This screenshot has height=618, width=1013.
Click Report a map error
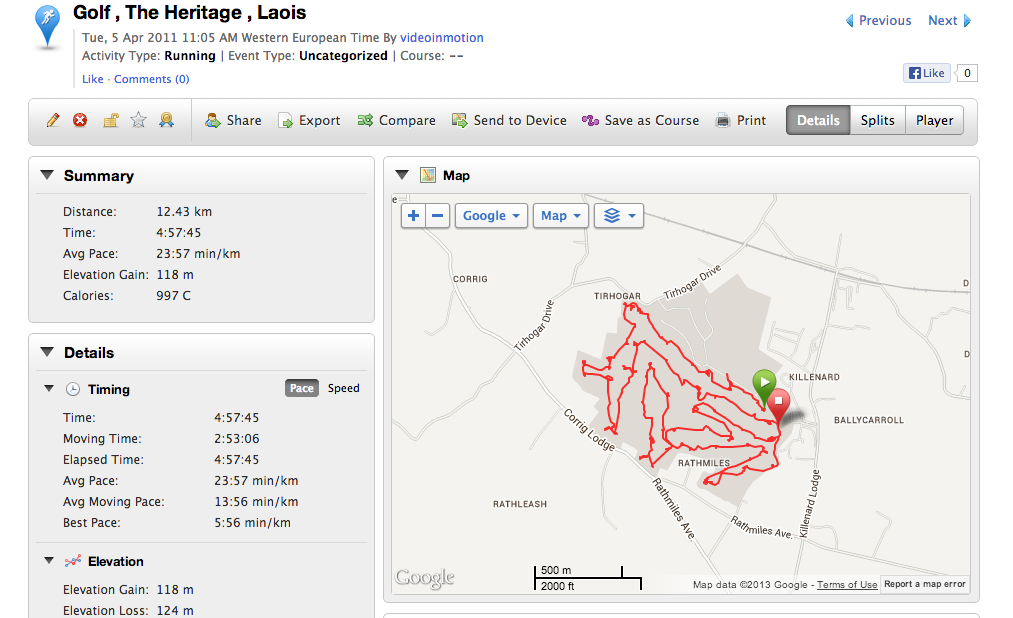(x=924, y=584)
